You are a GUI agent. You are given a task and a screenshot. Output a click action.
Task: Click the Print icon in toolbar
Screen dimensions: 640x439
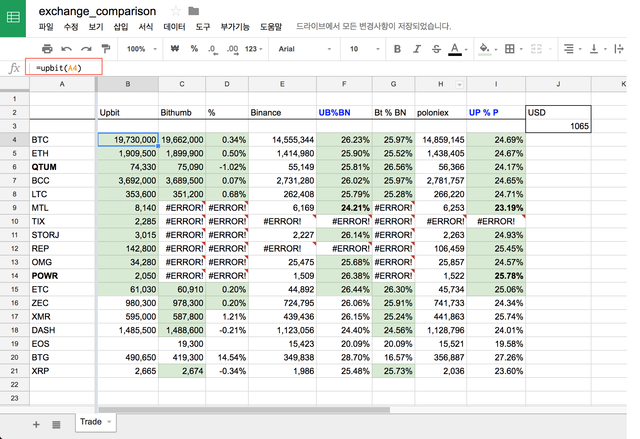47,48
